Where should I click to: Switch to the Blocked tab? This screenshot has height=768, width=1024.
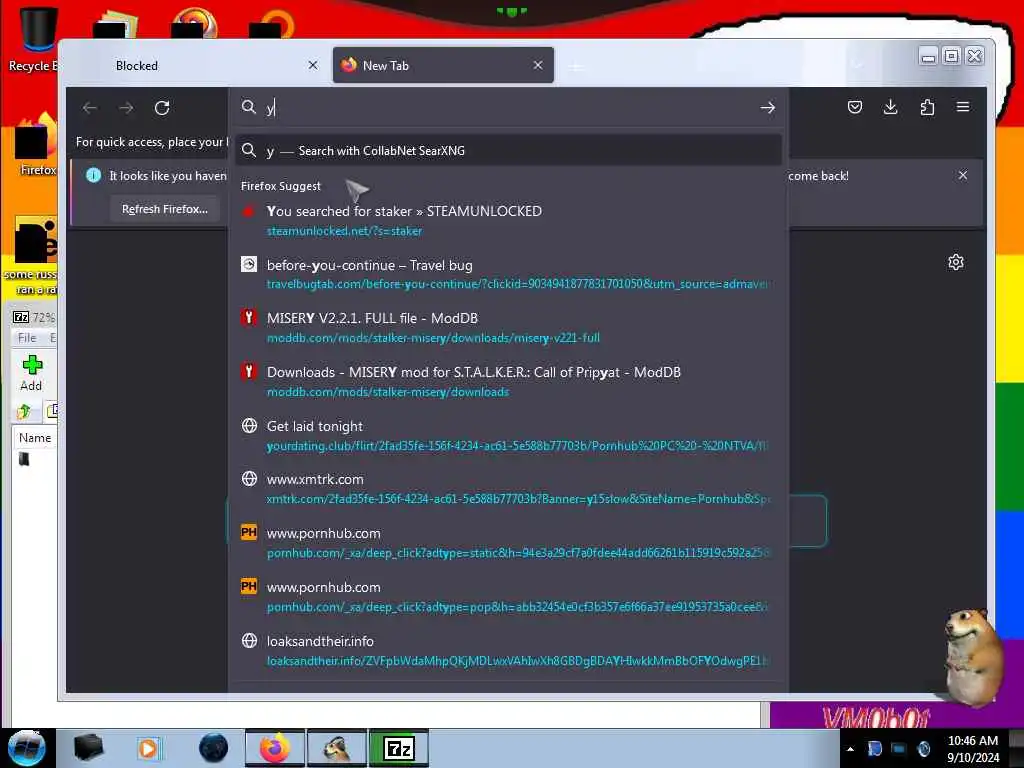point(196,65)
